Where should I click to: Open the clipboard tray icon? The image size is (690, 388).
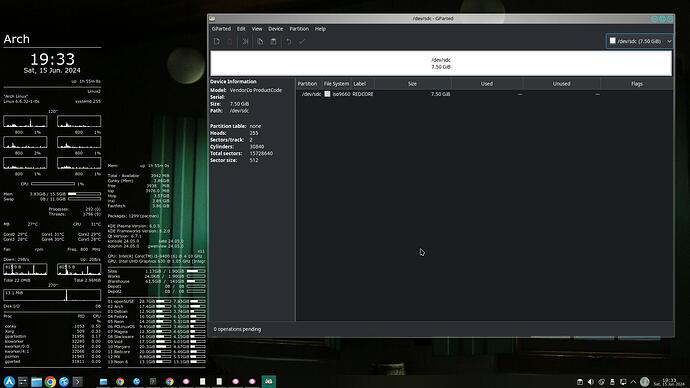tap(580, 382)
